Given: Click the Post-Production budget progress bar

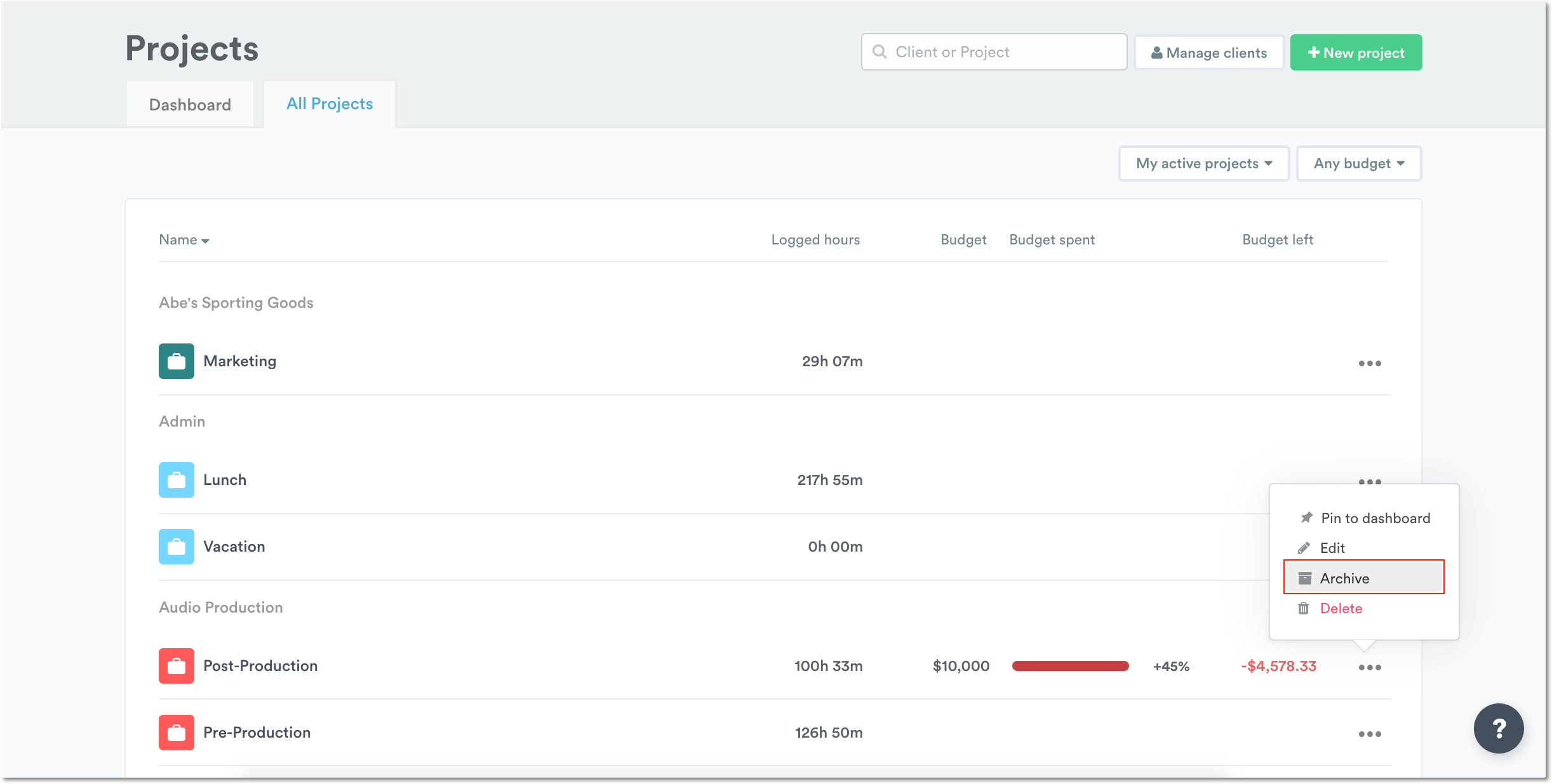Looking at the screenshot, I should [1070, 666].
